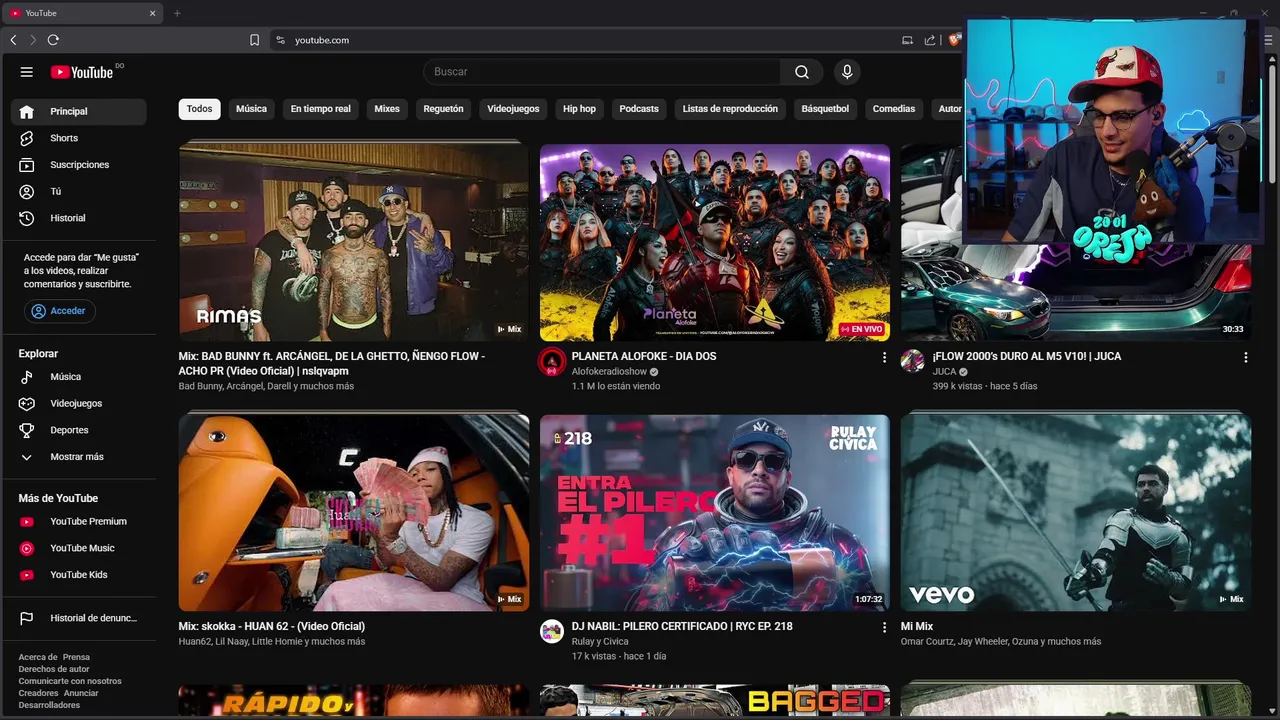Open the Desarrolladores footer link
Image resolution: width=1280 pixels, height=720 pixels.
coord(49,705)
